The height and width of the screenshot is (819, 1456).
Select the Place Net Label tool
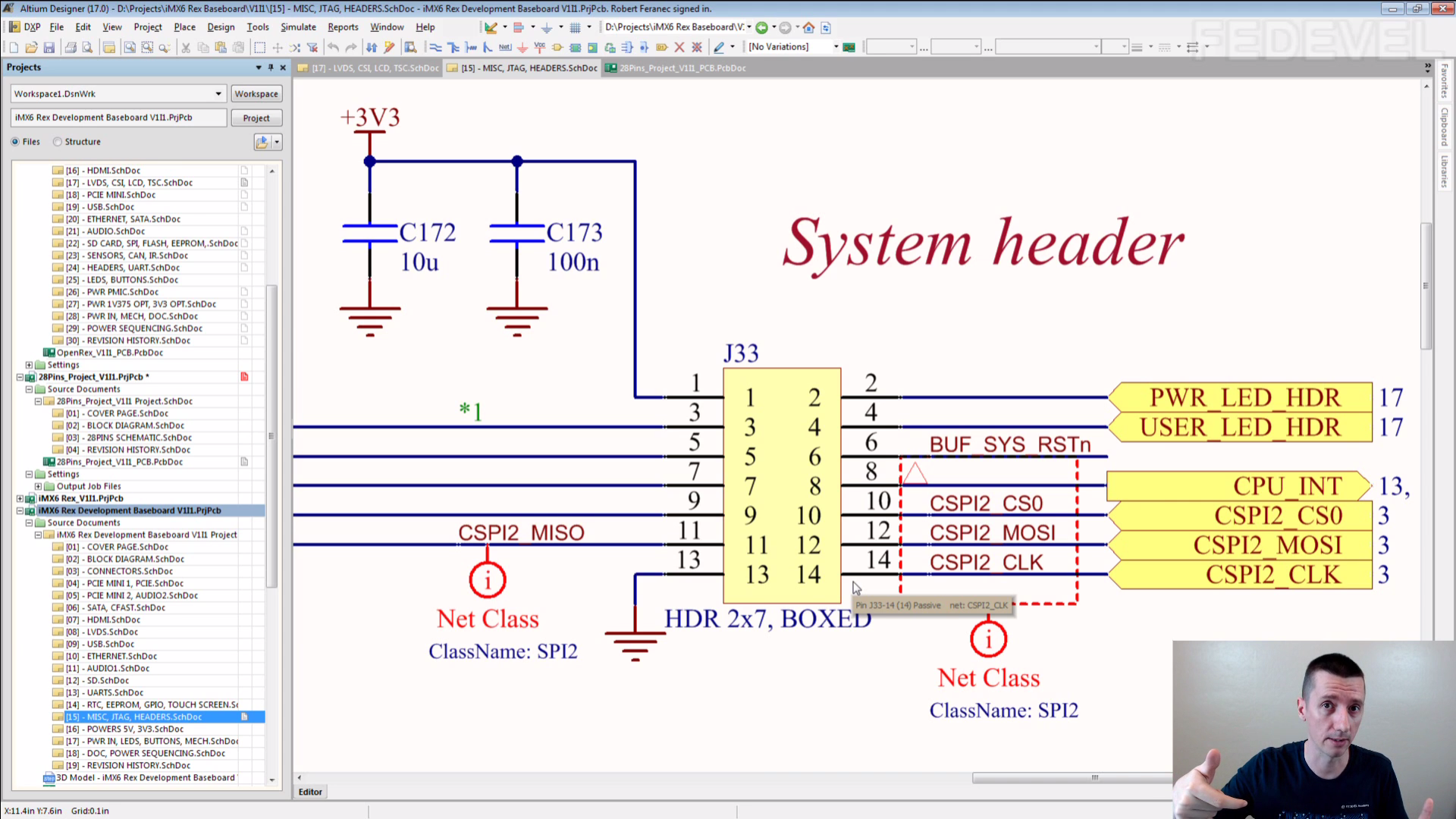click(x=505, y=48)
